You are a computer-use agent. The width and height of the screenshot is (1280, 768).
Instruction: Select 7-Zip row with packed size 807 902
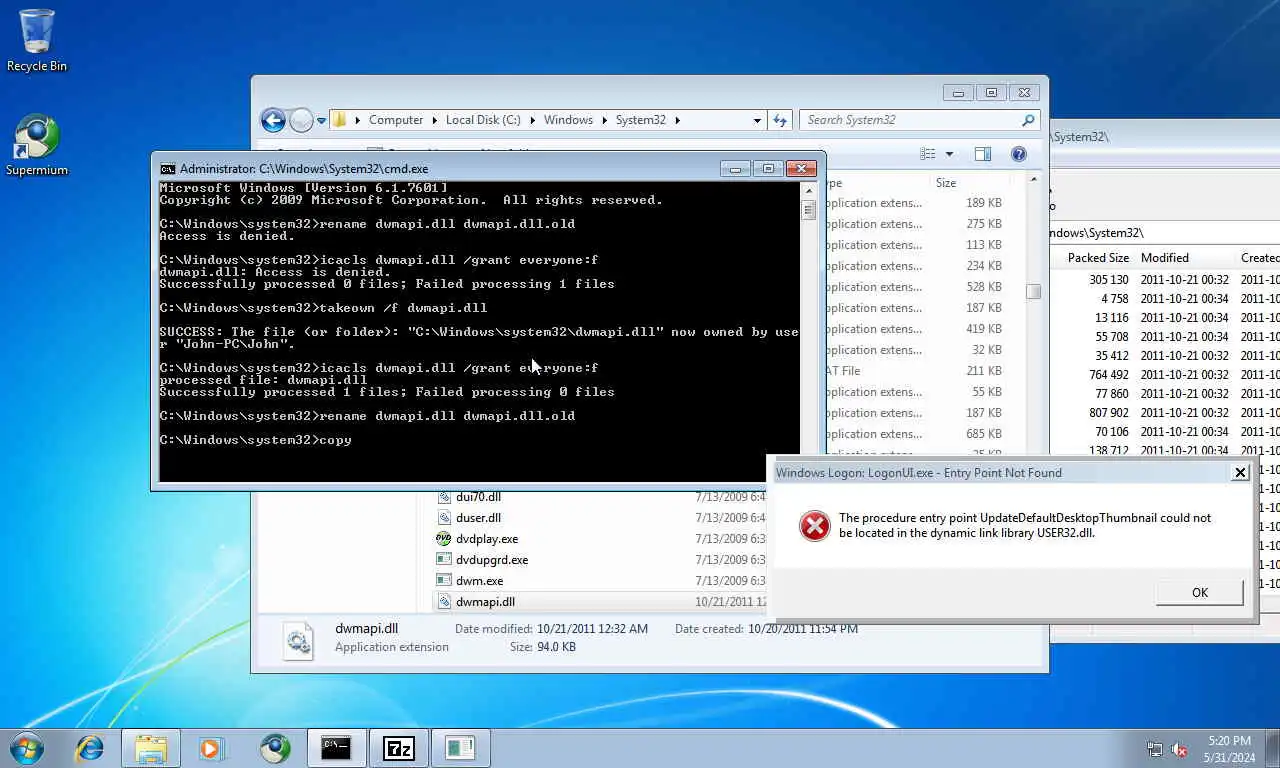(1165, 413)
